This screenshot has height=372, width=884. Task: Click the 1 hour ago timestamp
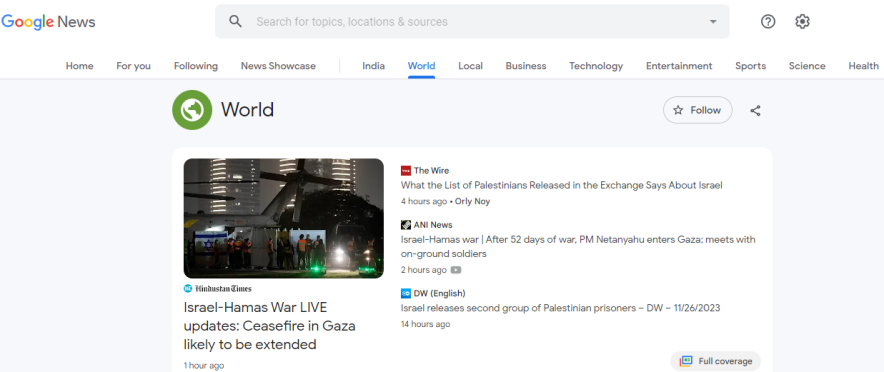[x=204, y=366]
